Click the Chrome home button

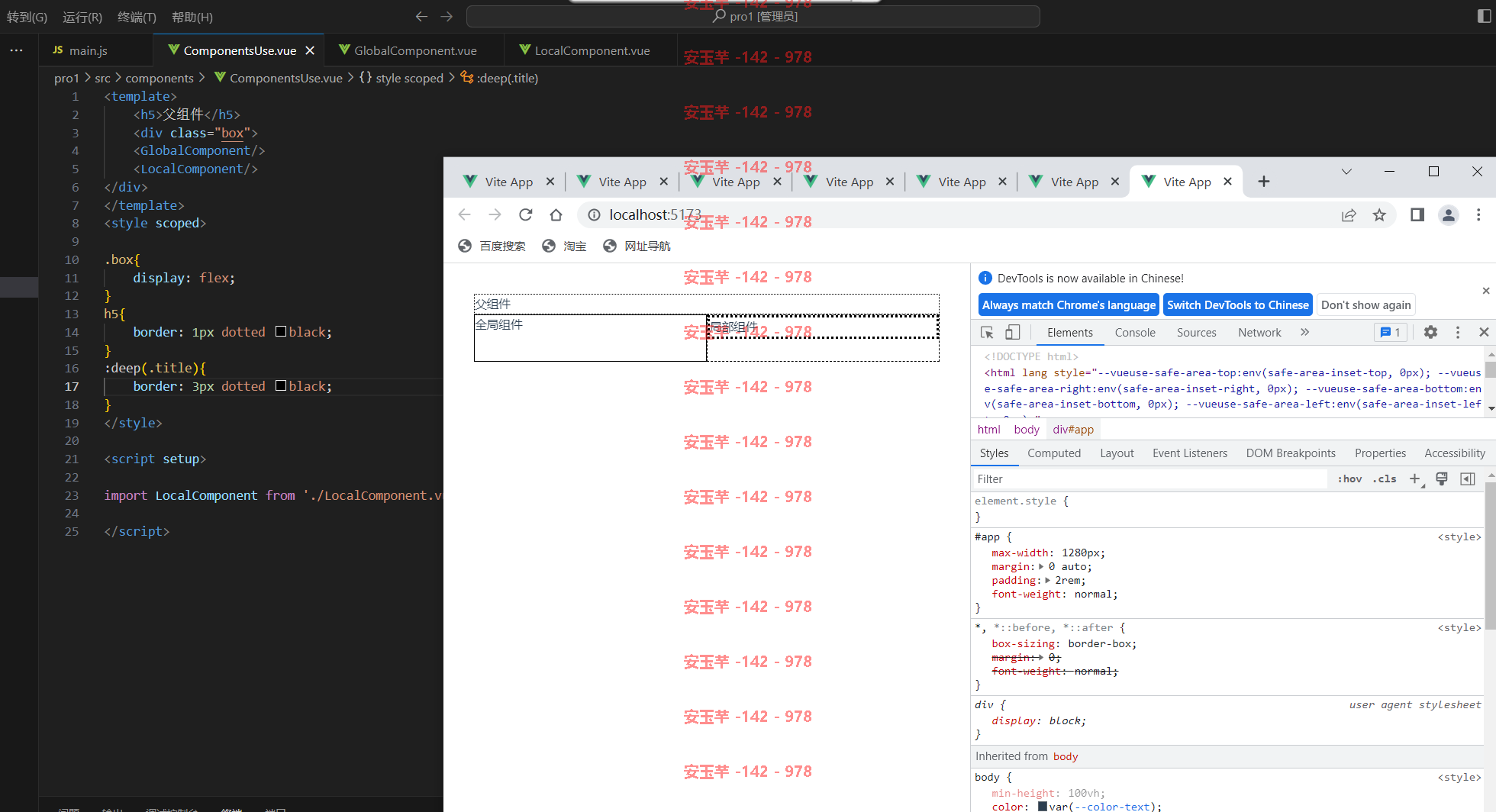556,215
